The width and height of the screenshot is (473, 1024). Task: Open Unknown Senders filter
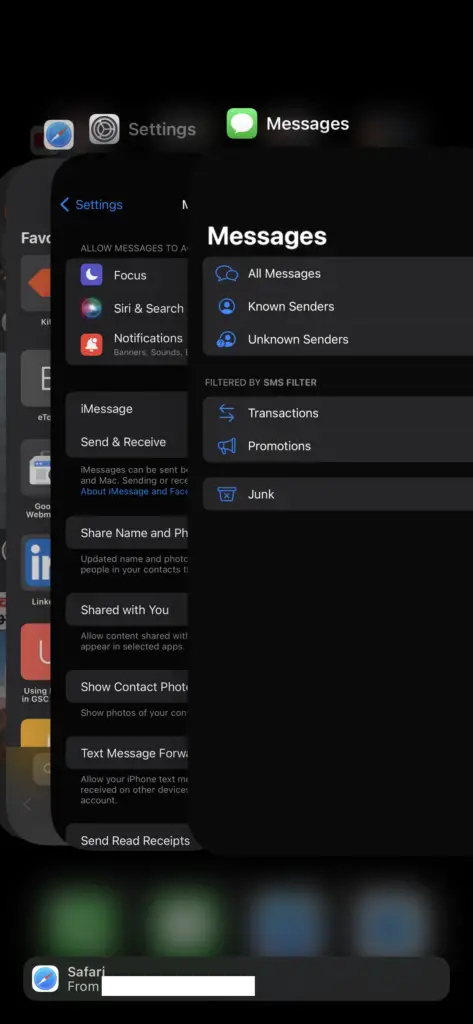pyautogui.click(x=338, y=339)
